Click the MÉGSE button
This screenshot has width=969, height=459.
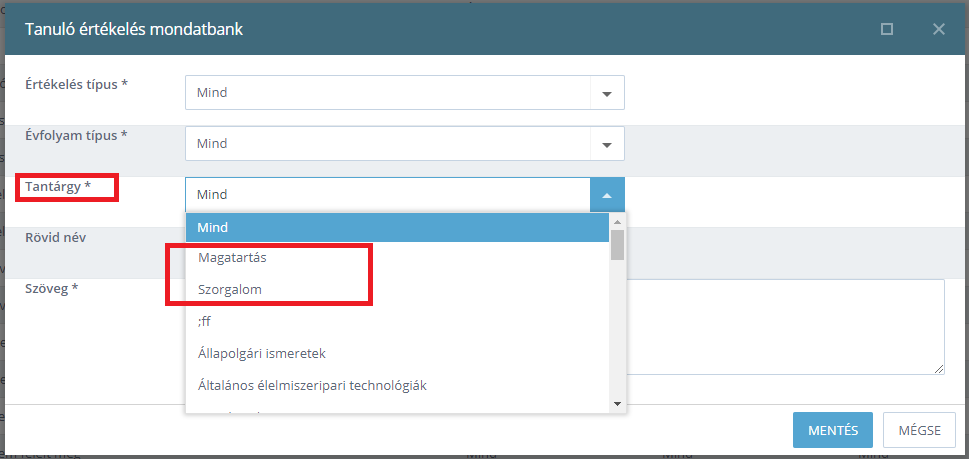pos(920,430)
